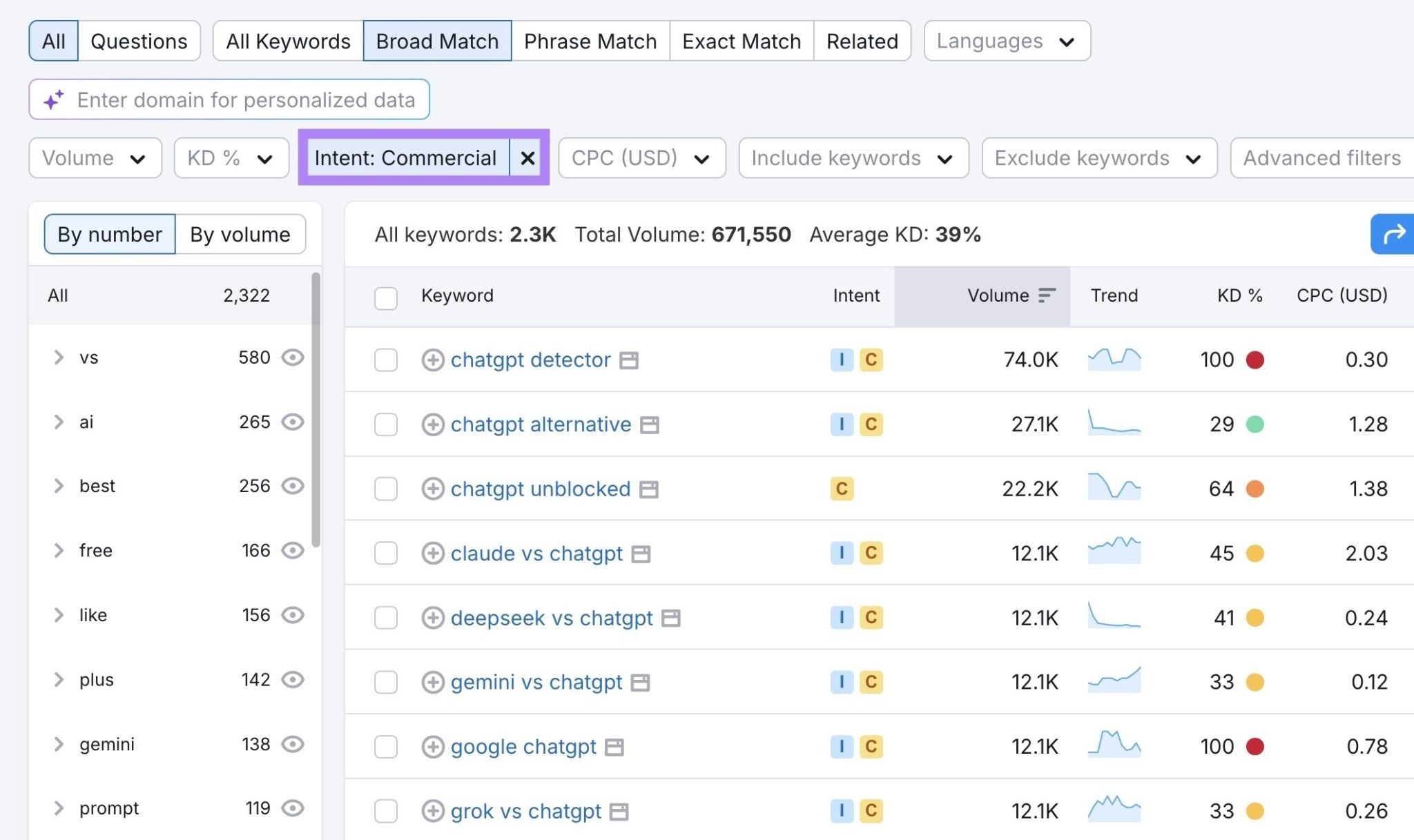Remove the Intent: Commercial filter via its X

click(x=527, y=158)
